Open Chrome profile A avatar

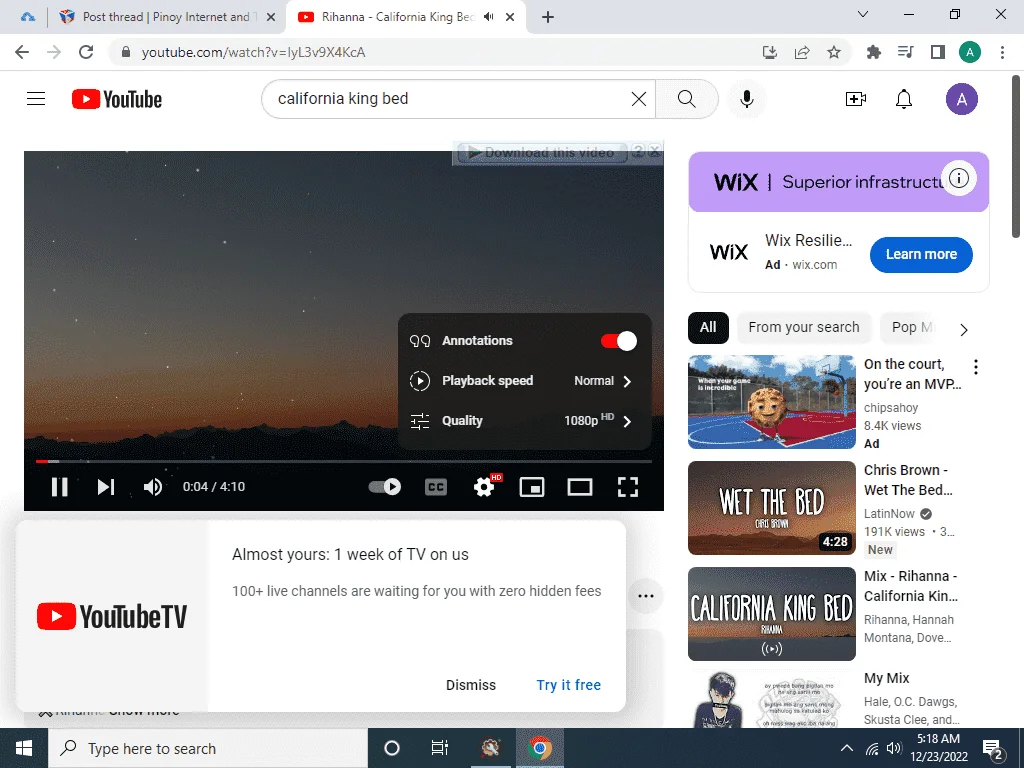click(x=969, y=52)
